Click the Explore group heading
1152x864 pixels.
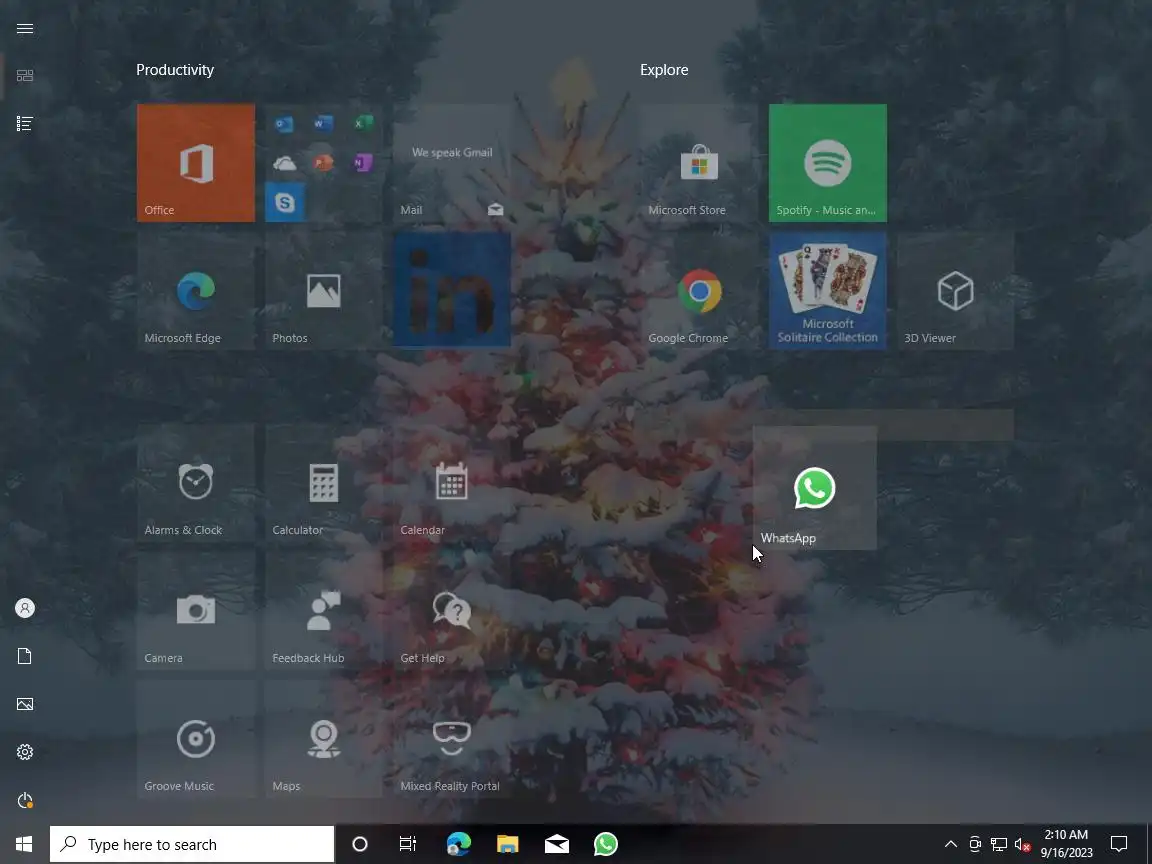[664, 70]
